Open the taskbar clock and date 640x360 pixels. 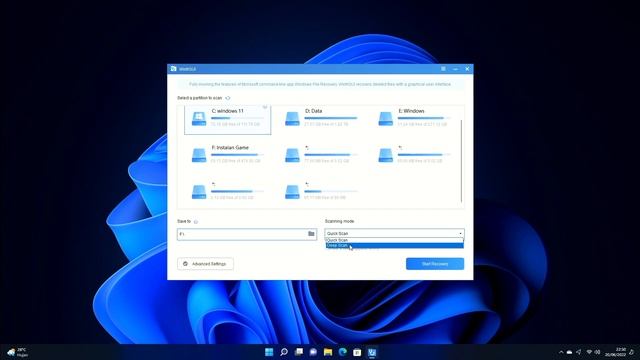coord(616,352)
